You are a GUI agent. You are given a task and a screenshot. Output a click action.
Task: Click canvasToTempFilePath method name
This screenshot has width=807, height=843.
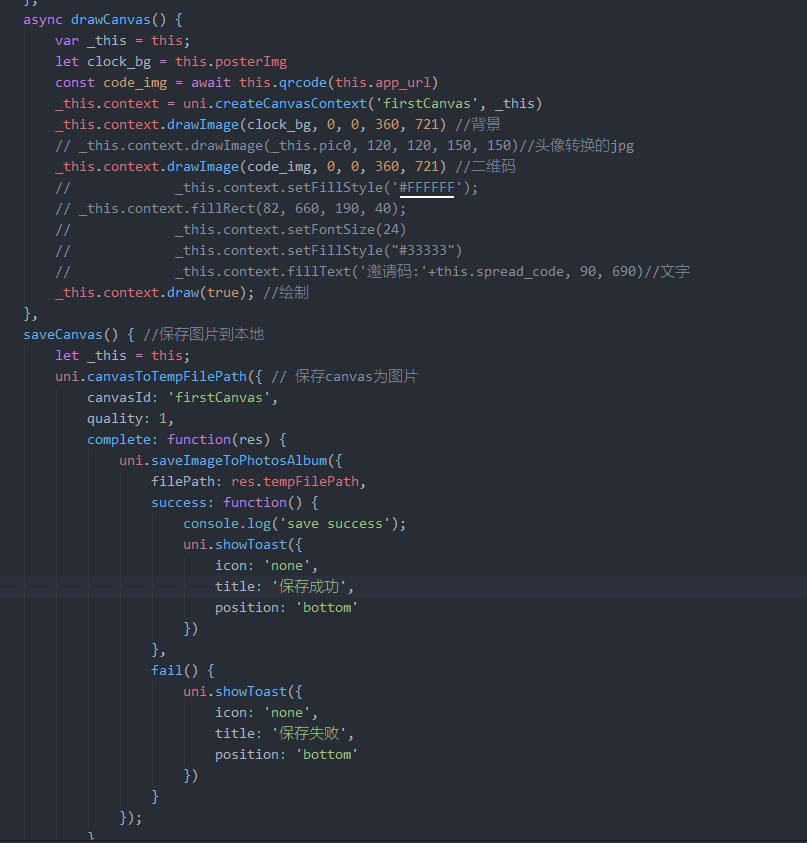(167, 376)
